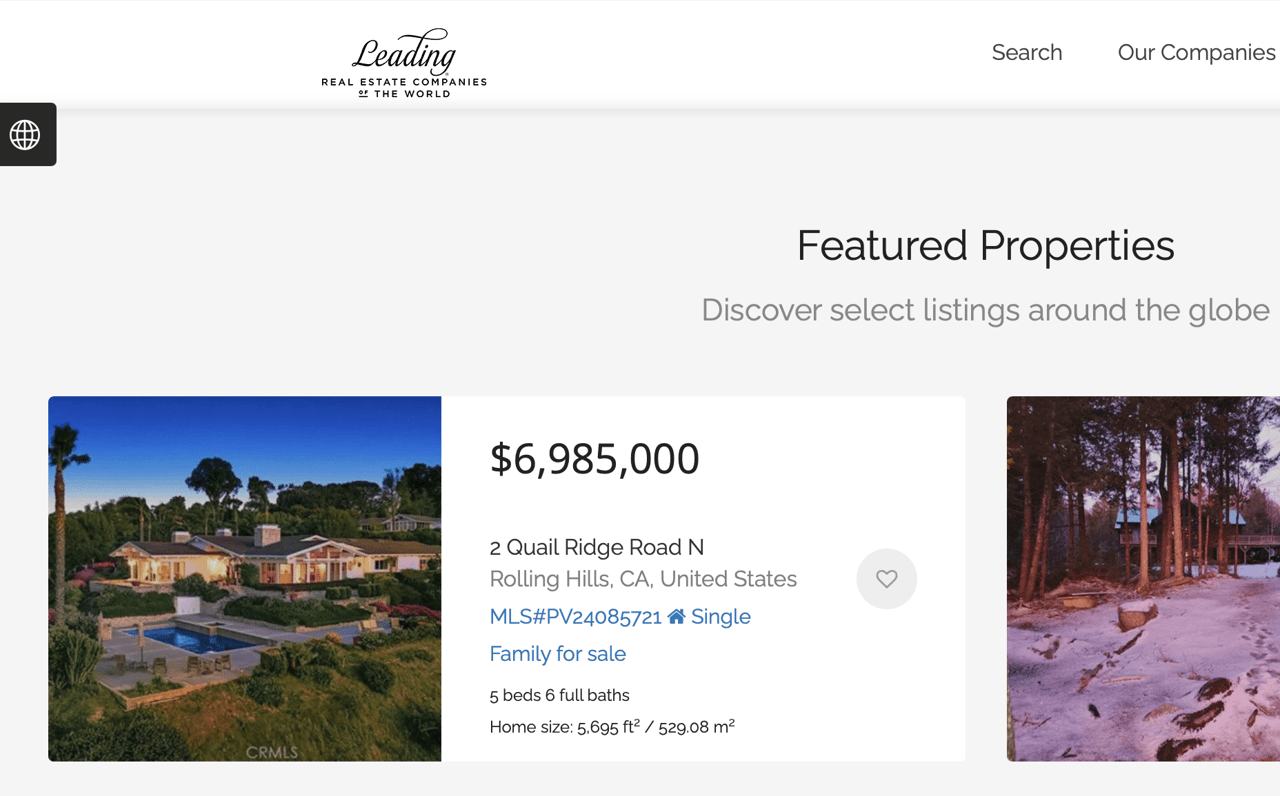Click Rolling Hills, CA, United States location

pos(643,579)
